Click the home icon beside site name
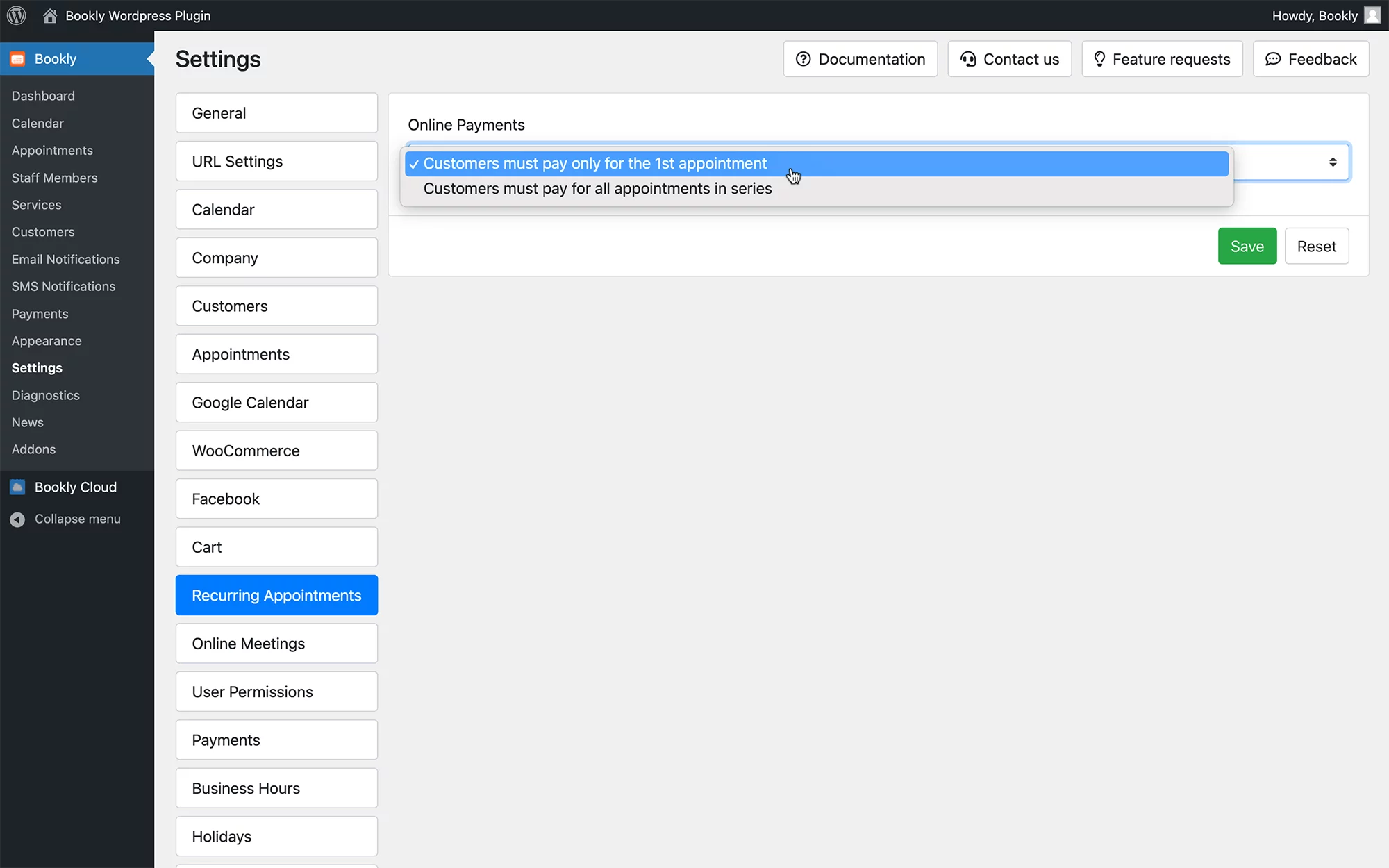Viewport: 1389px width, 868px height. click(50, 15)
